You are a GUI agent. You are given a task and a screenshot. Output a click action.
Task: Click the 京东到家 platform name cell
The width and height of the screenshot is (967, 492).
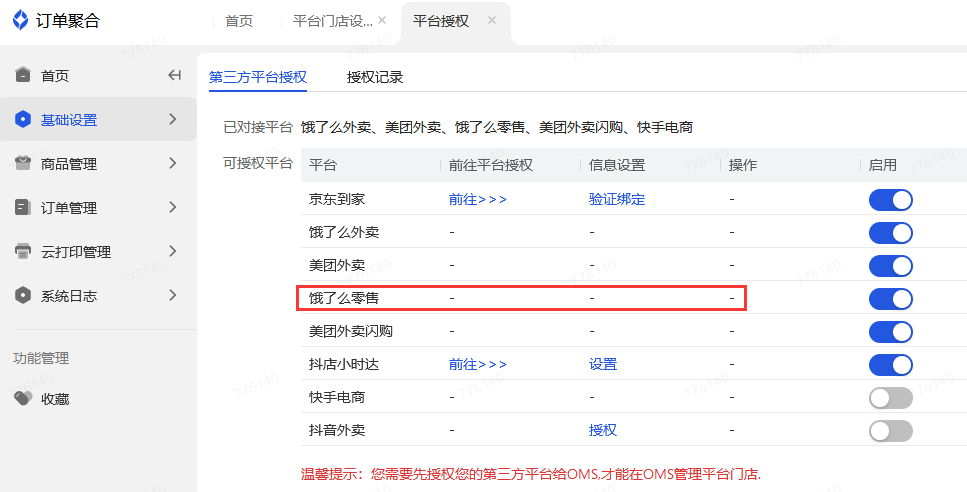click(337, 199)
